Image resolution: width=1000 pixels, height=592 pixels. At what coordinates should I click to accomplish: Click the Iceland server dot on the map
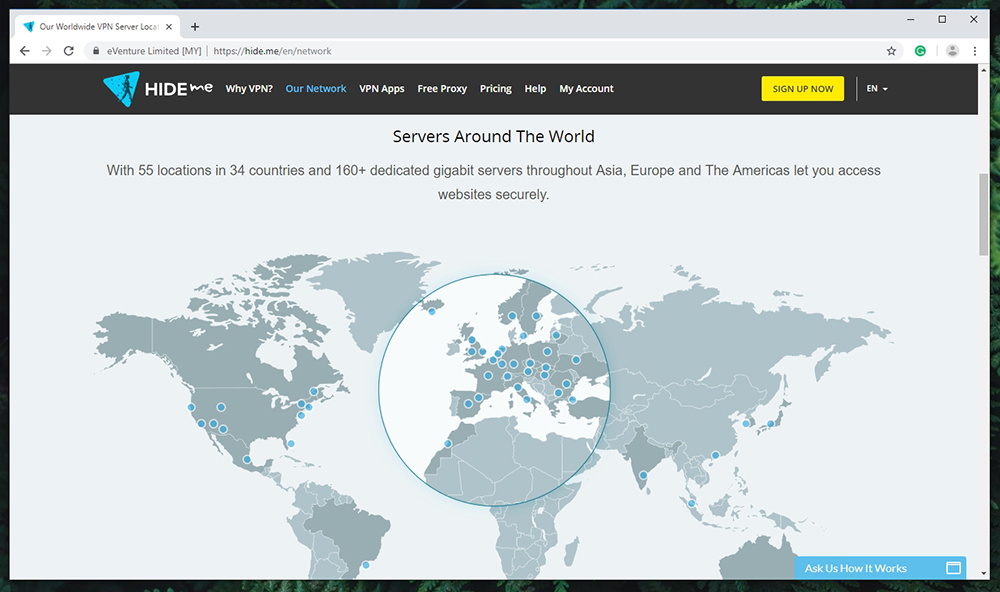click(x=432, y=311)
